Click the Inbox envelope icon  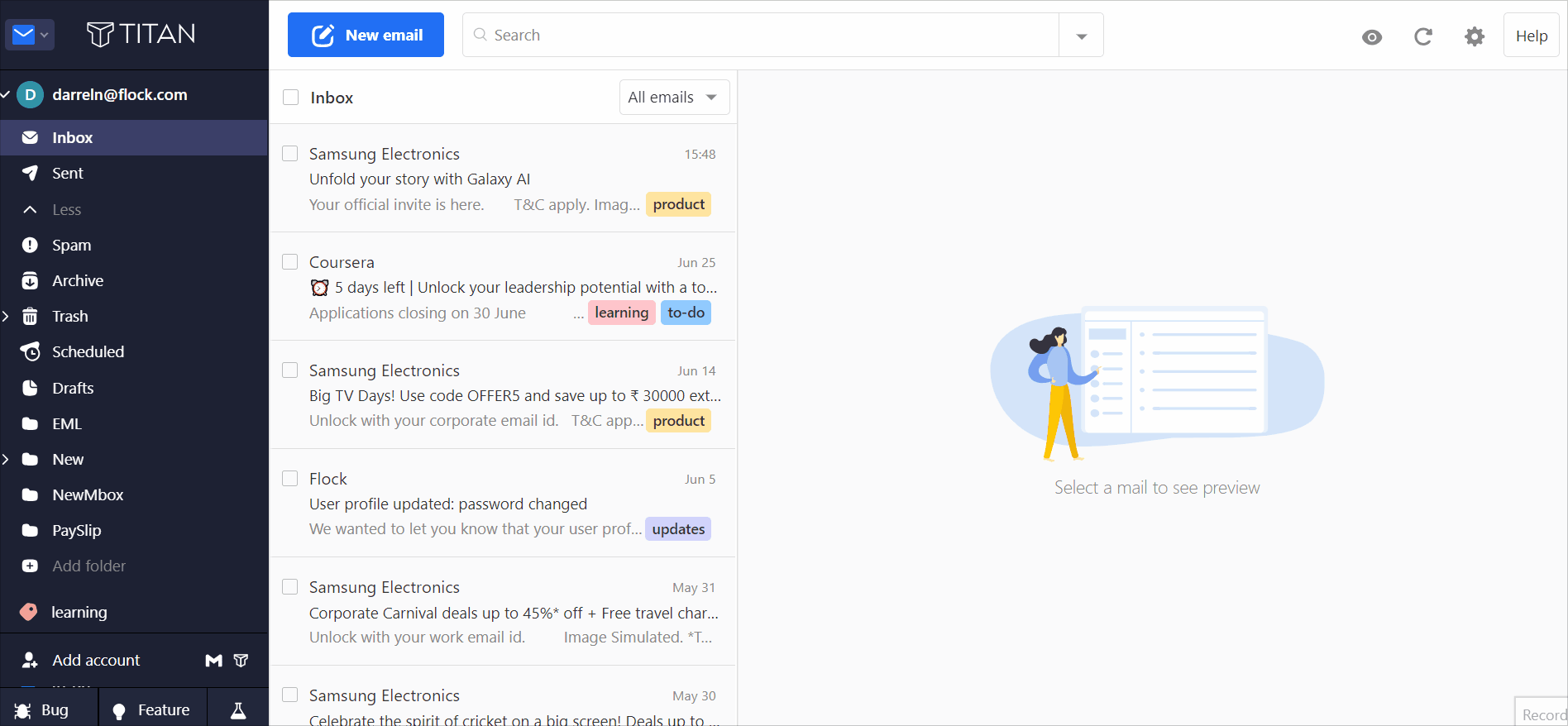30,137
